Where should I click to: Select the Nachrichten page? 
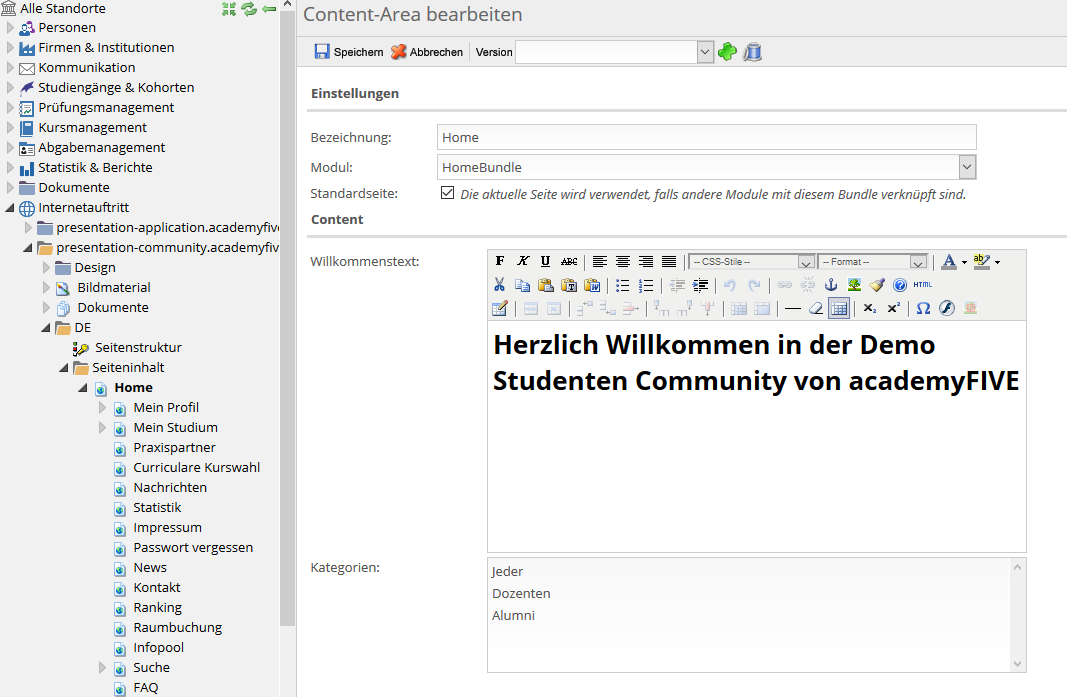point(170,487)
